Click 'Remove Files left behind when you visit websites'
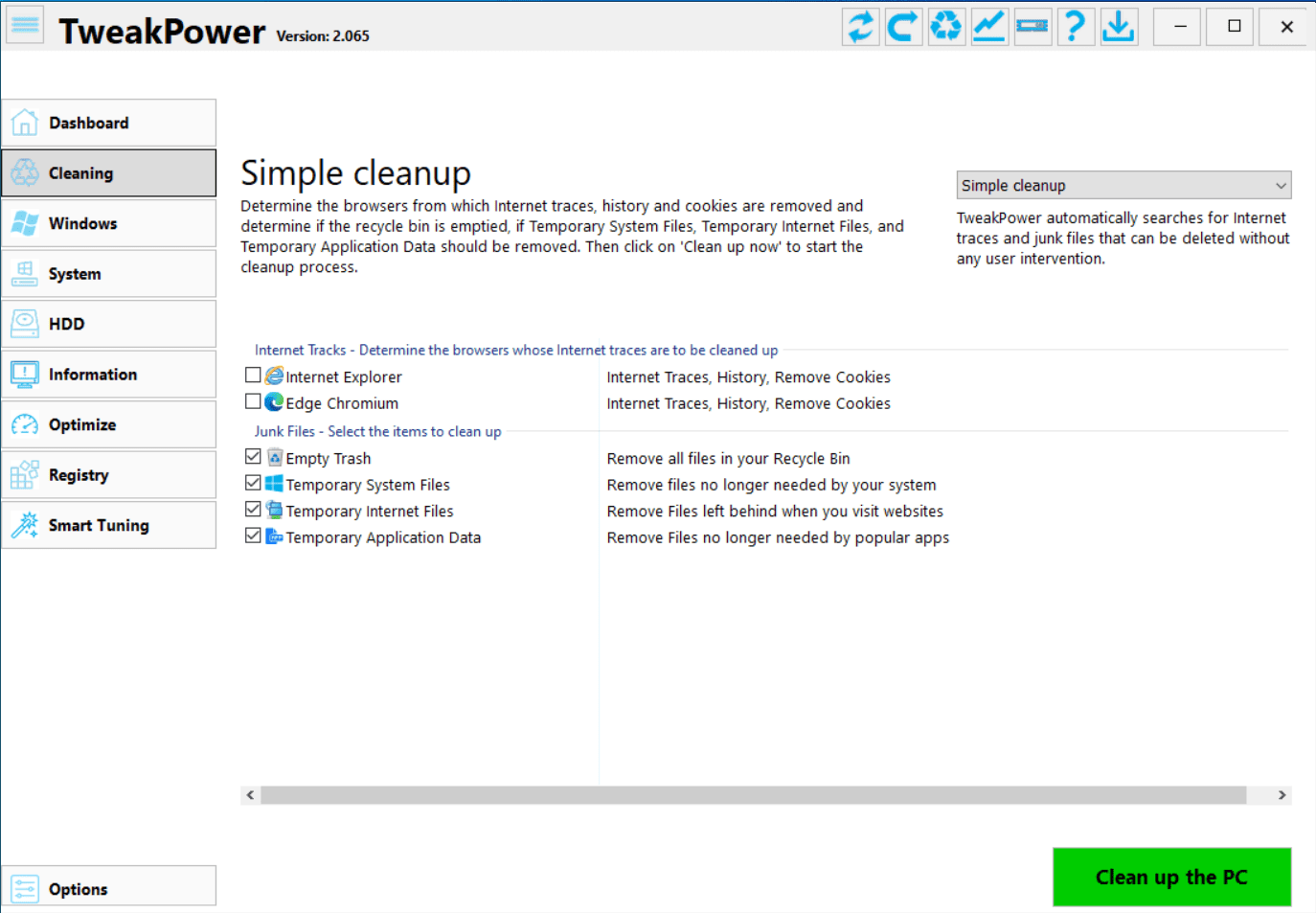Viewport: 1316px width, 913px height. click(x=775, y=512)
